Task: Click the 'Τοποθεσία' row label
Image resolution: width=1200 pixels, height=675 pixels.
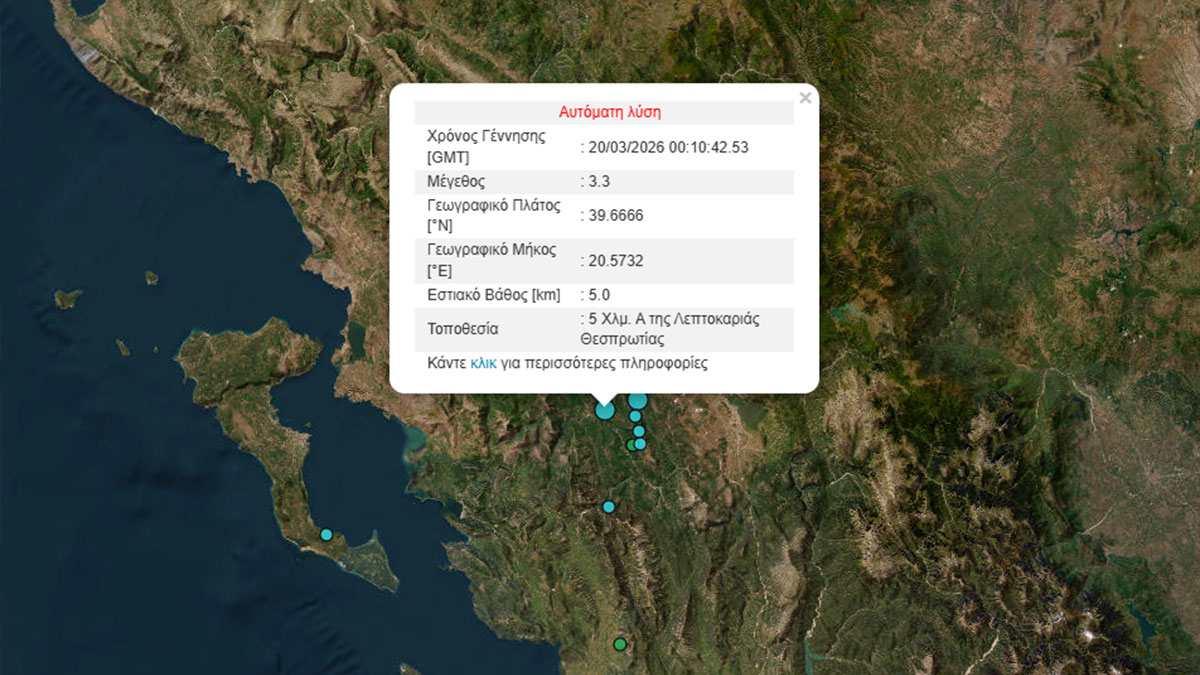Action: [462, 329]
